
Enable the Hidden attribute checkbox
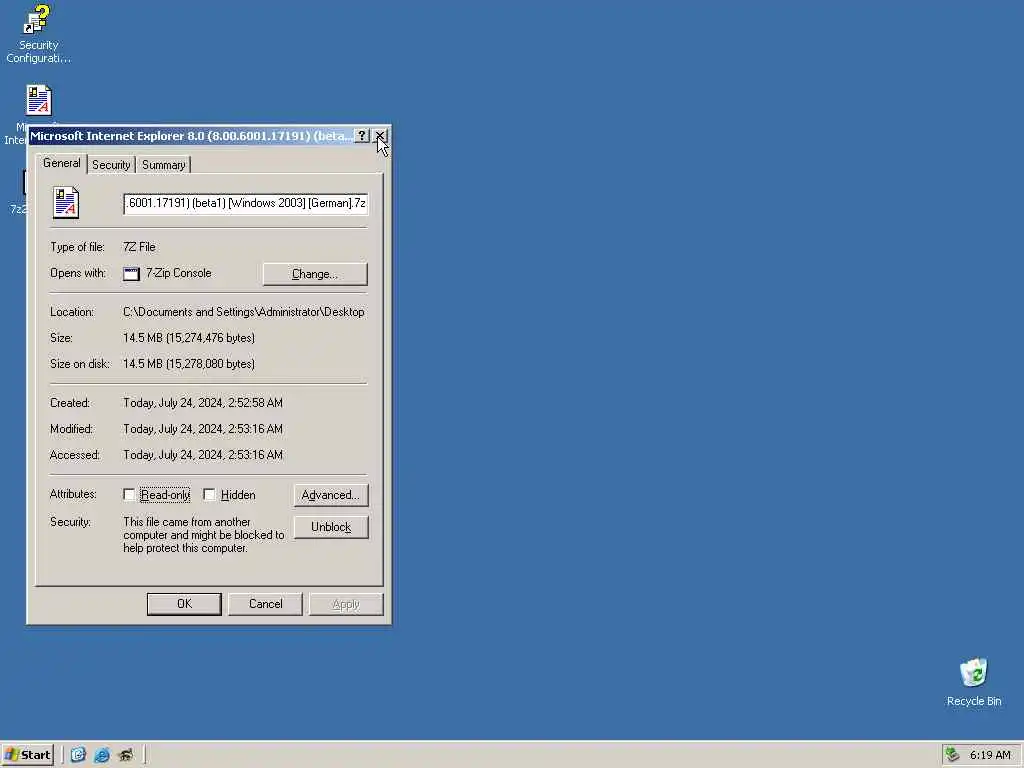209,495
